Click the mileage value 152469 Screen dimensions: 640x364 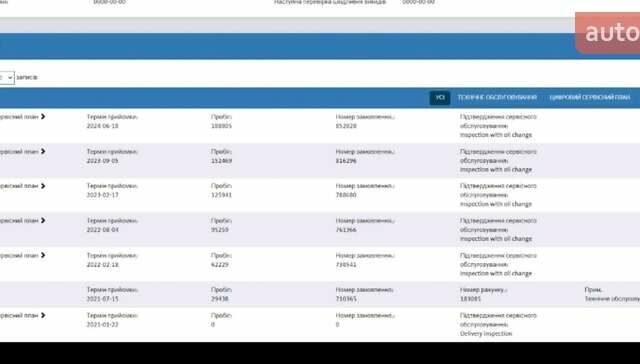pos(221,161)
